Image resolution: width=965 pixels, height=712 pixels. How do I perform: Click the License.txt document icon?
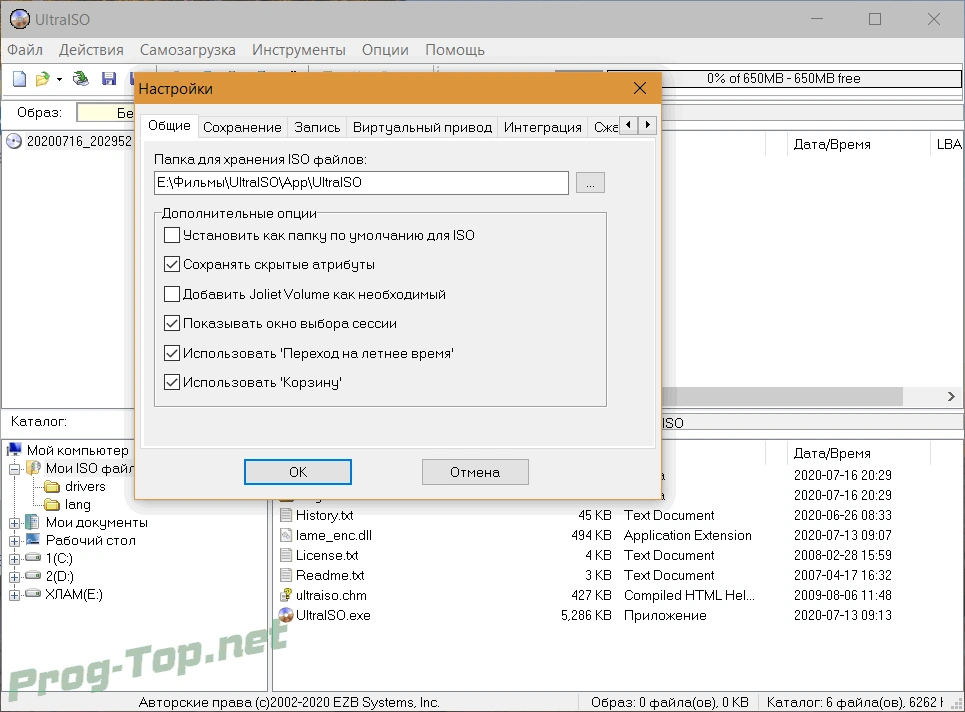[286, 555]
